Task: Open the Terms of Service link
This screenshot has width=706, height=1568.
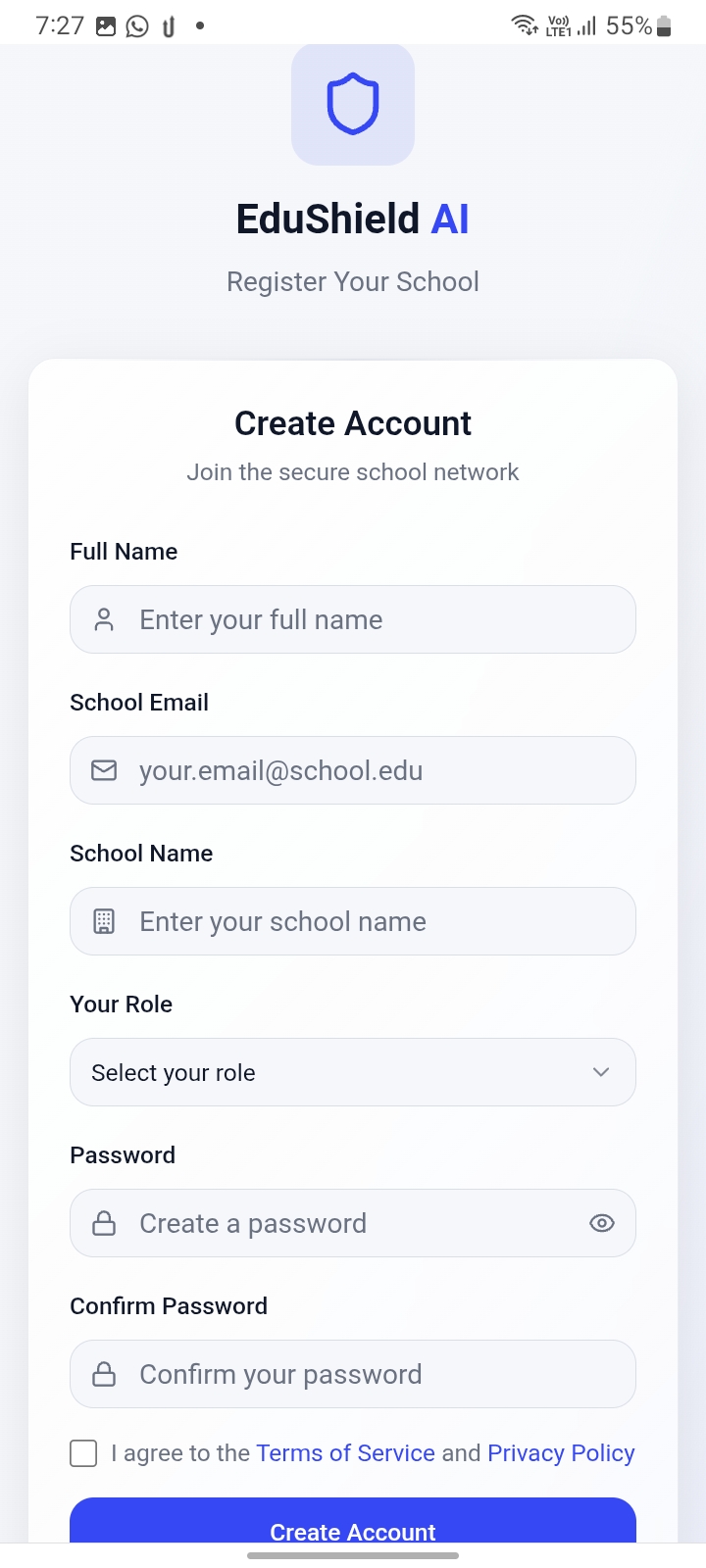Action: click(345, 1453)
